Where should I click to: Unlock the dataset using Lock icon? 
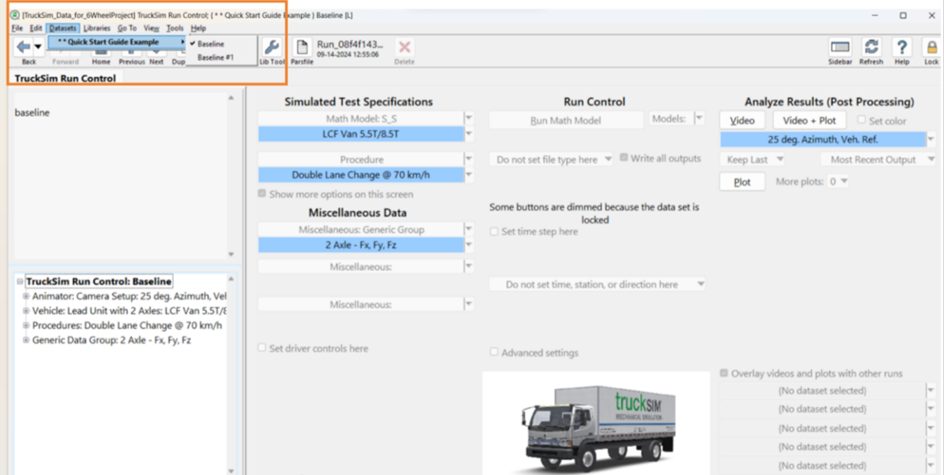[x=931, y=48]
